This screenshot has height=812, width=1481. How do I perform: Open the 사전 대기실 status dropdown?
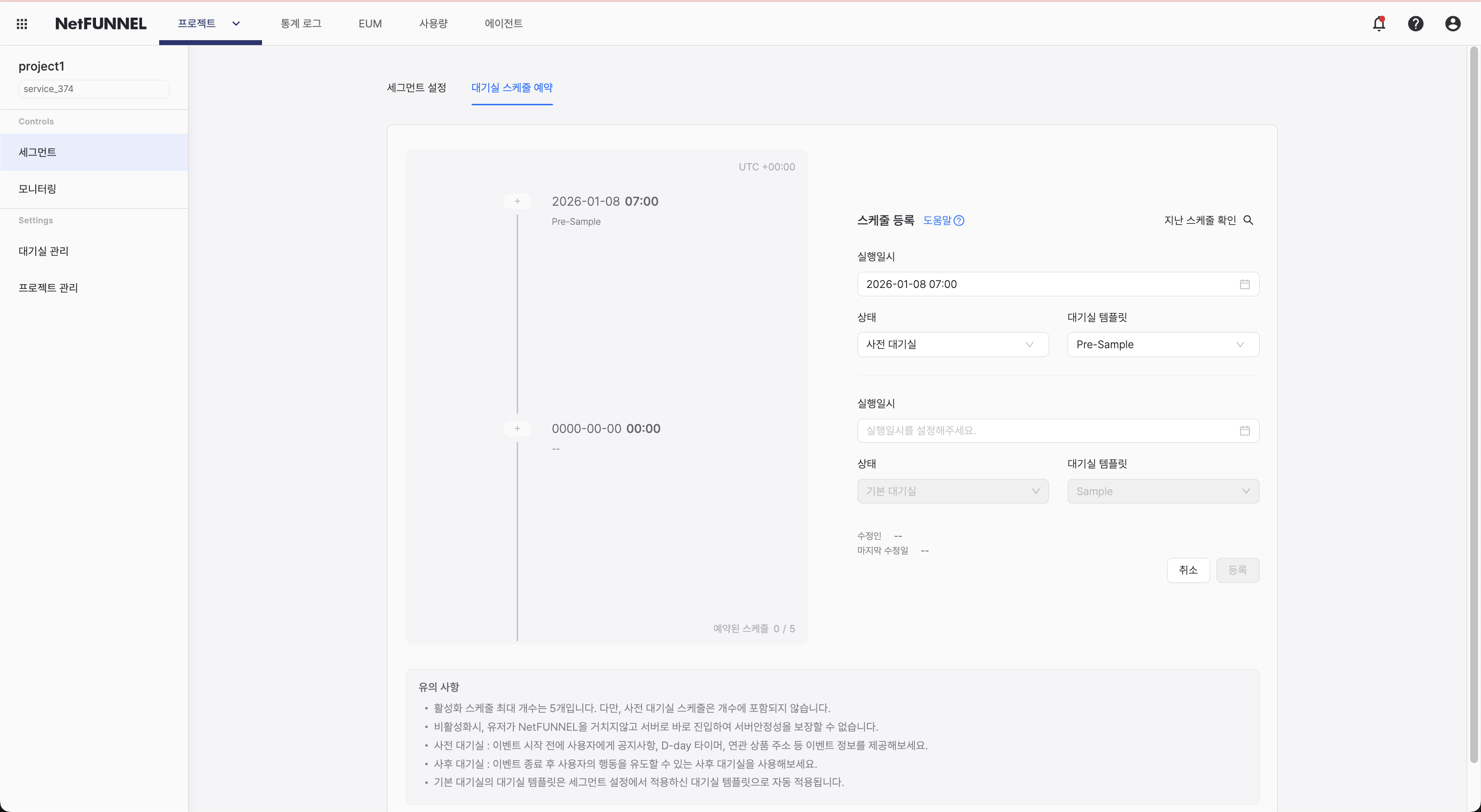952,344
